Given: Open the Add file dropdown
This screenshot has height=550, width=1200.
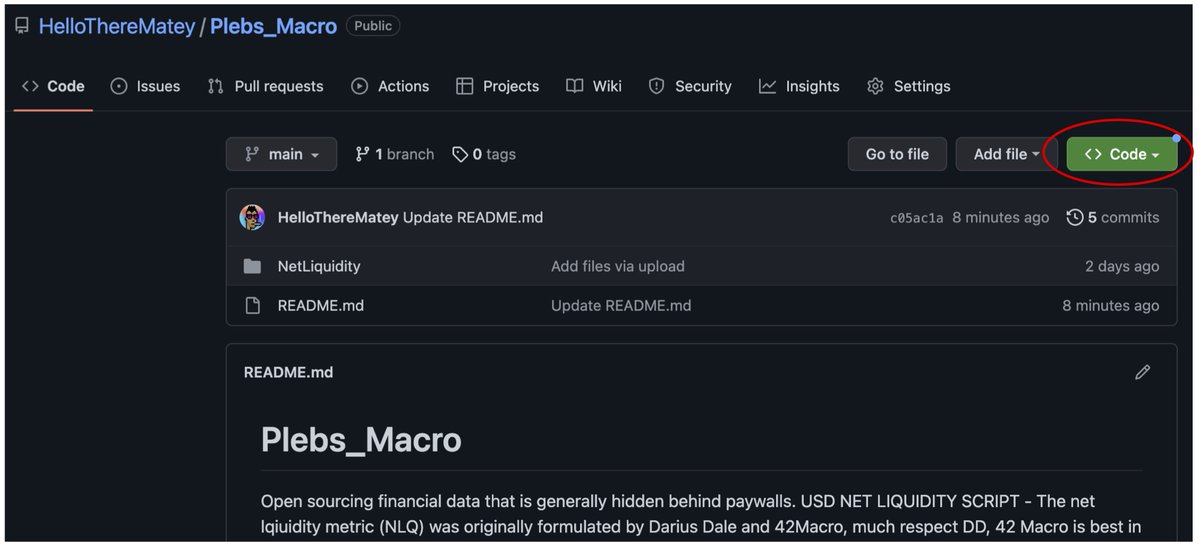Looking at the screenshot, I should tap(1006, 154).
